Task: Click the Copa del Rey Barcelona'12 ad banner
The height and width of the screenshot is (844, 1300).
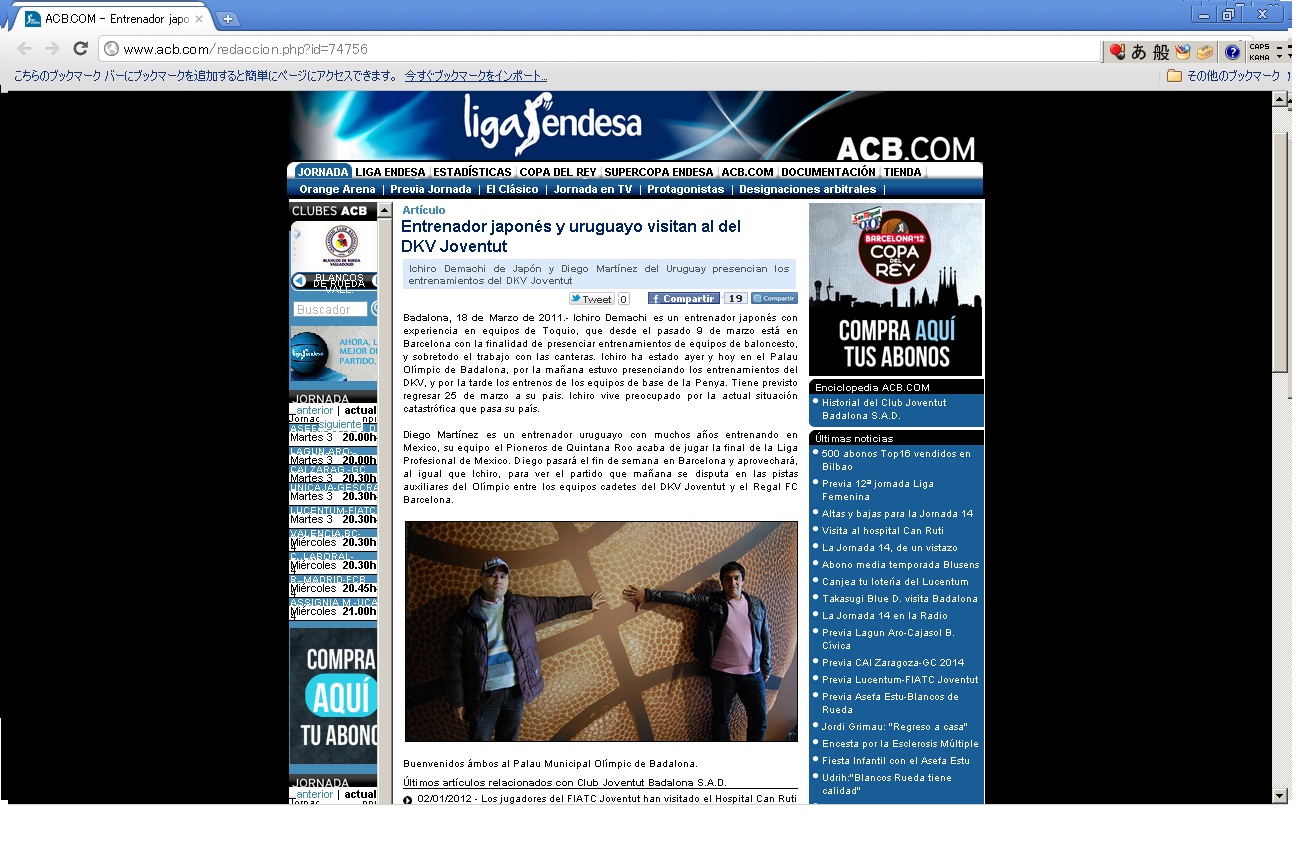Action: 895,290
